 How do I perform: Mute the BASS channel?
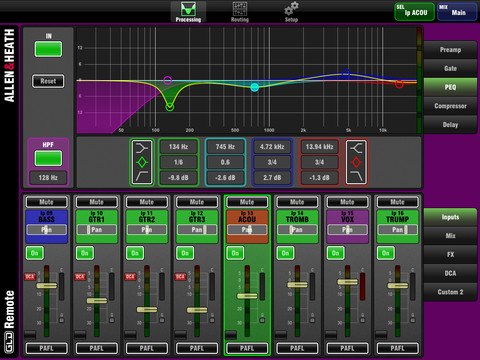point(47,202)
